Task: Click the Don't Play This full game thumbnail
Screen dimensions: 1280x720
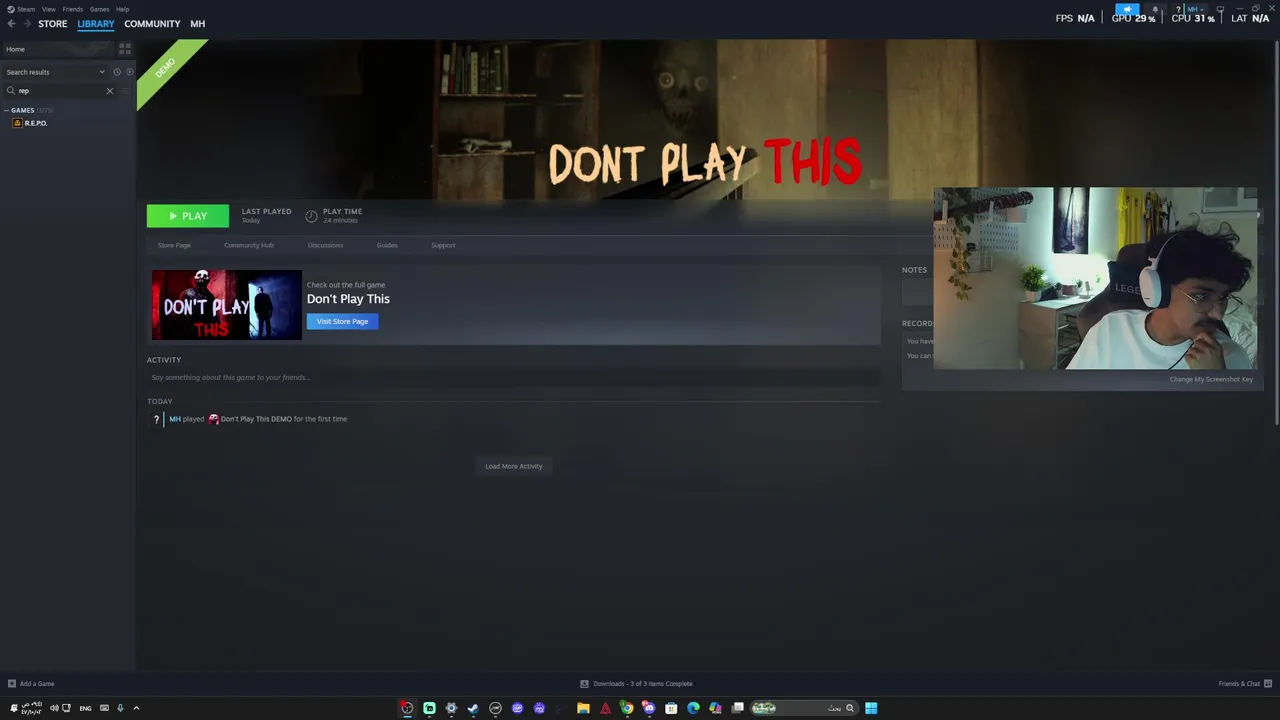Action: coord(227,305)
